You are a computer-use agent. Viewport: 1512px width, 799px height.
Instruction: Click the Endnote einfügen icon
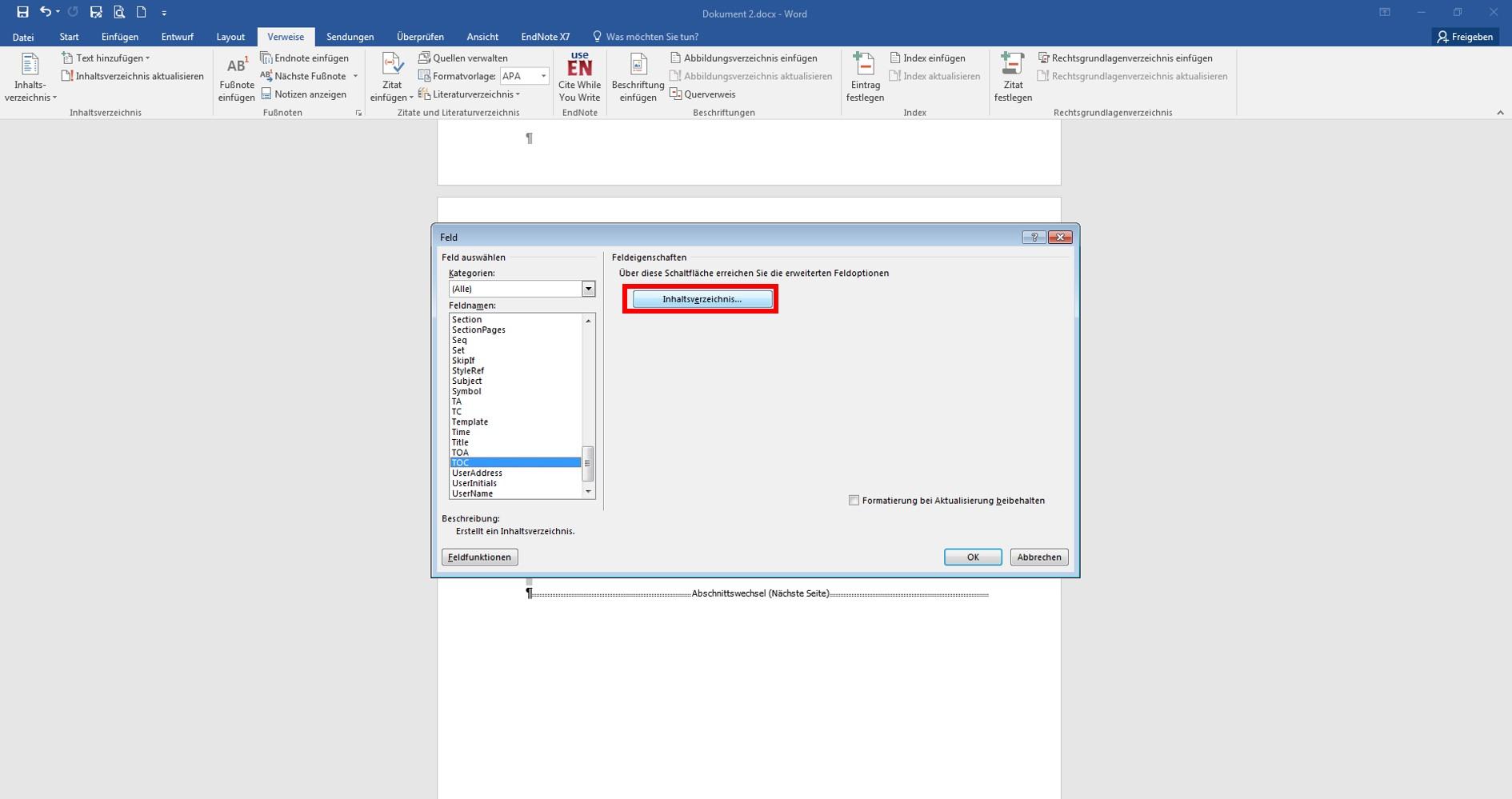point(266,58)
